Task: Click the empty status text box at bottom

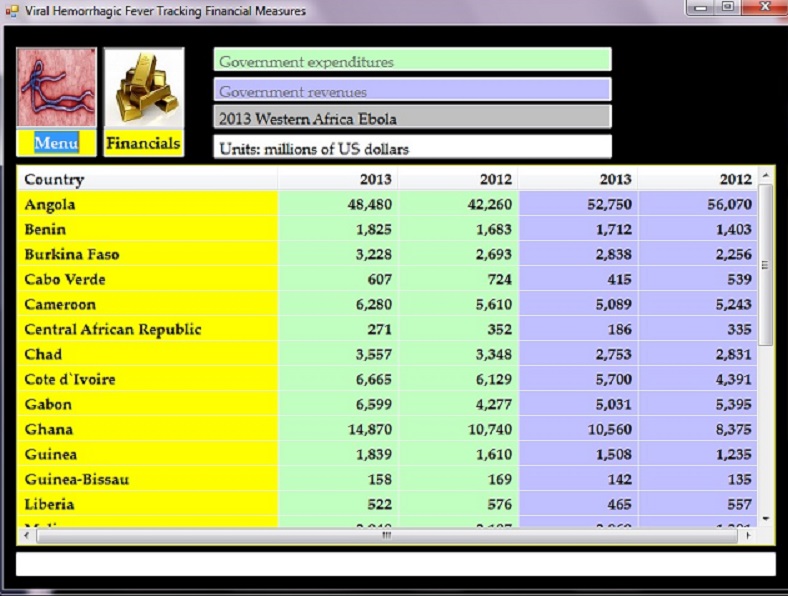Action: pos(395,564)
